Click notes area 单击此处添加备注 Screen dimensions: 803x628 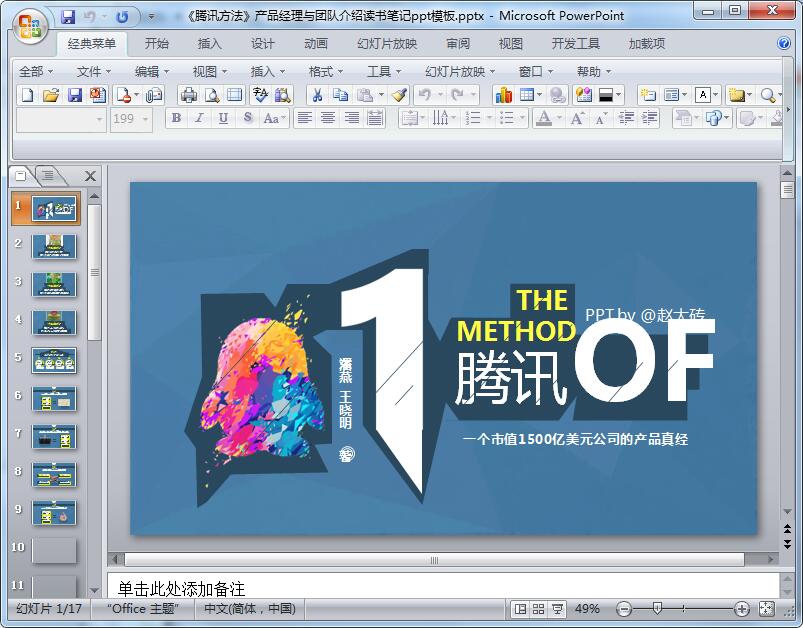[181, 589]
